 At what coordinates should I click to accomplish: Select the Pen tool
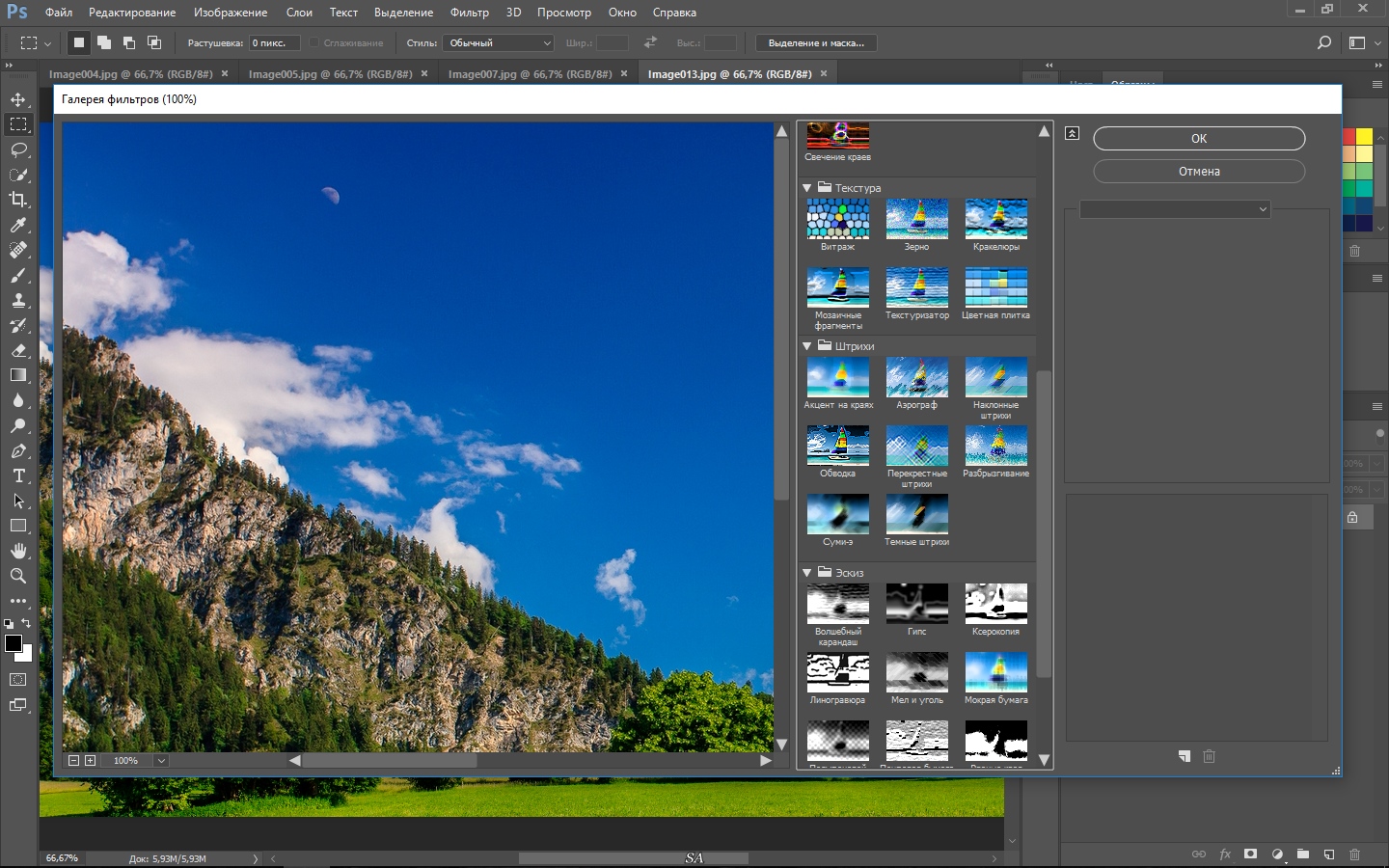pos(18,450)
